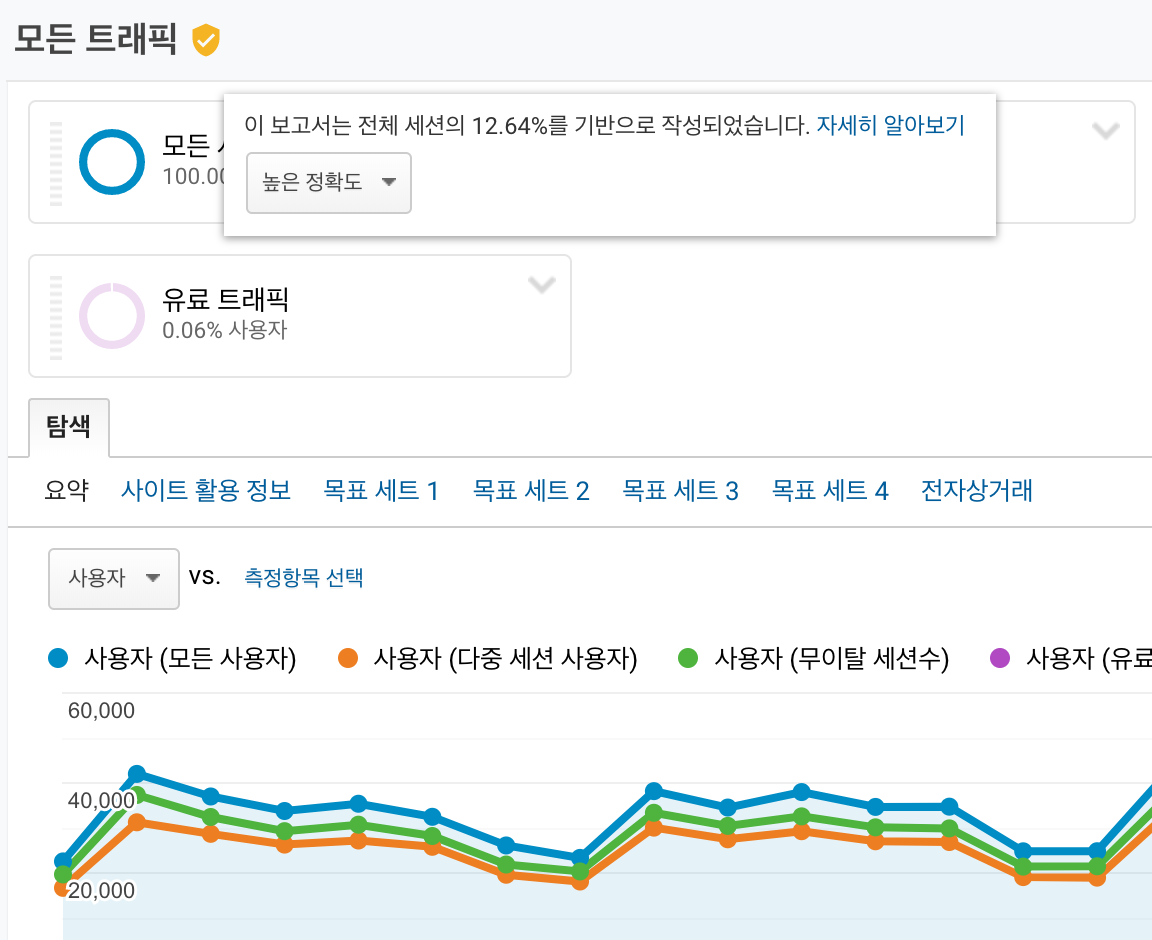The image size is (1152, 940).
Task: Click the blue donut chart for 모든 사용자 segment
Action: [113, 162]
